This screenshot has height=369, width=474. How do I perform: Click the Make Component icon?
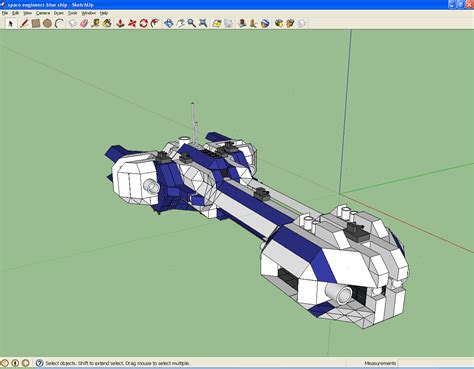72,23
